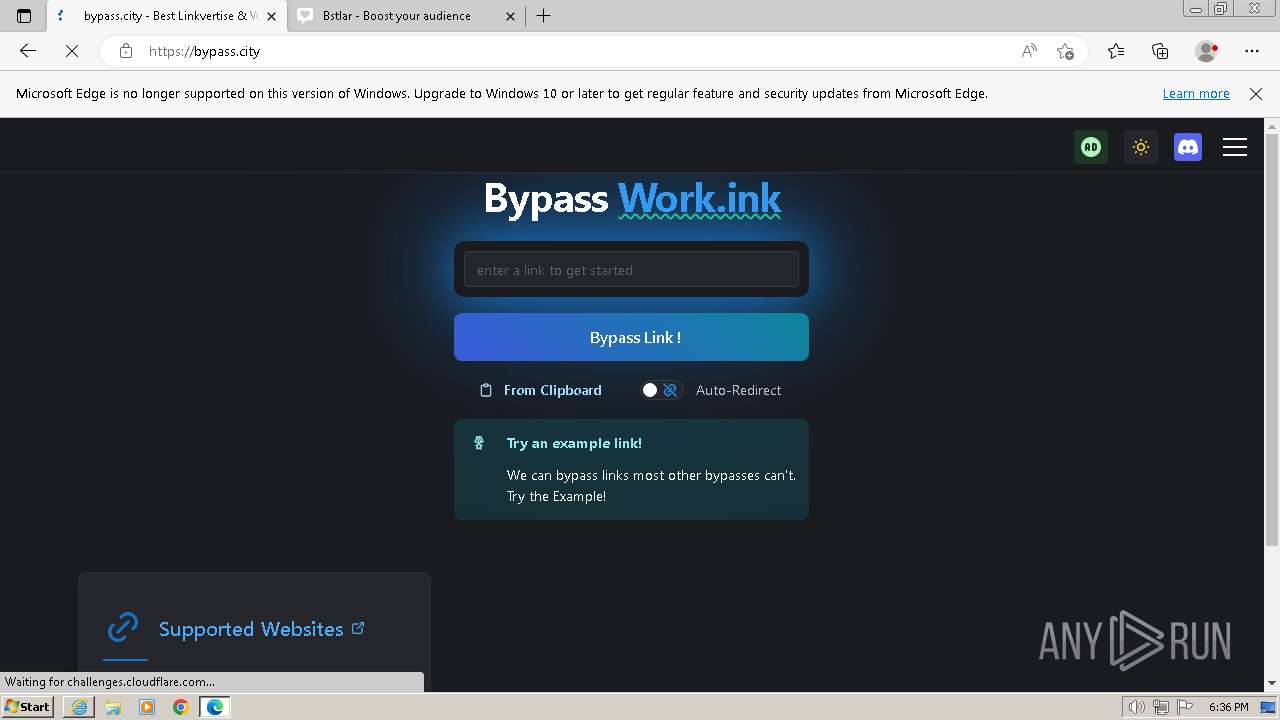Screen dimensions: 1280x720
Task: Toggle the Auto-Redirect switch
Action: coord(661,390)
